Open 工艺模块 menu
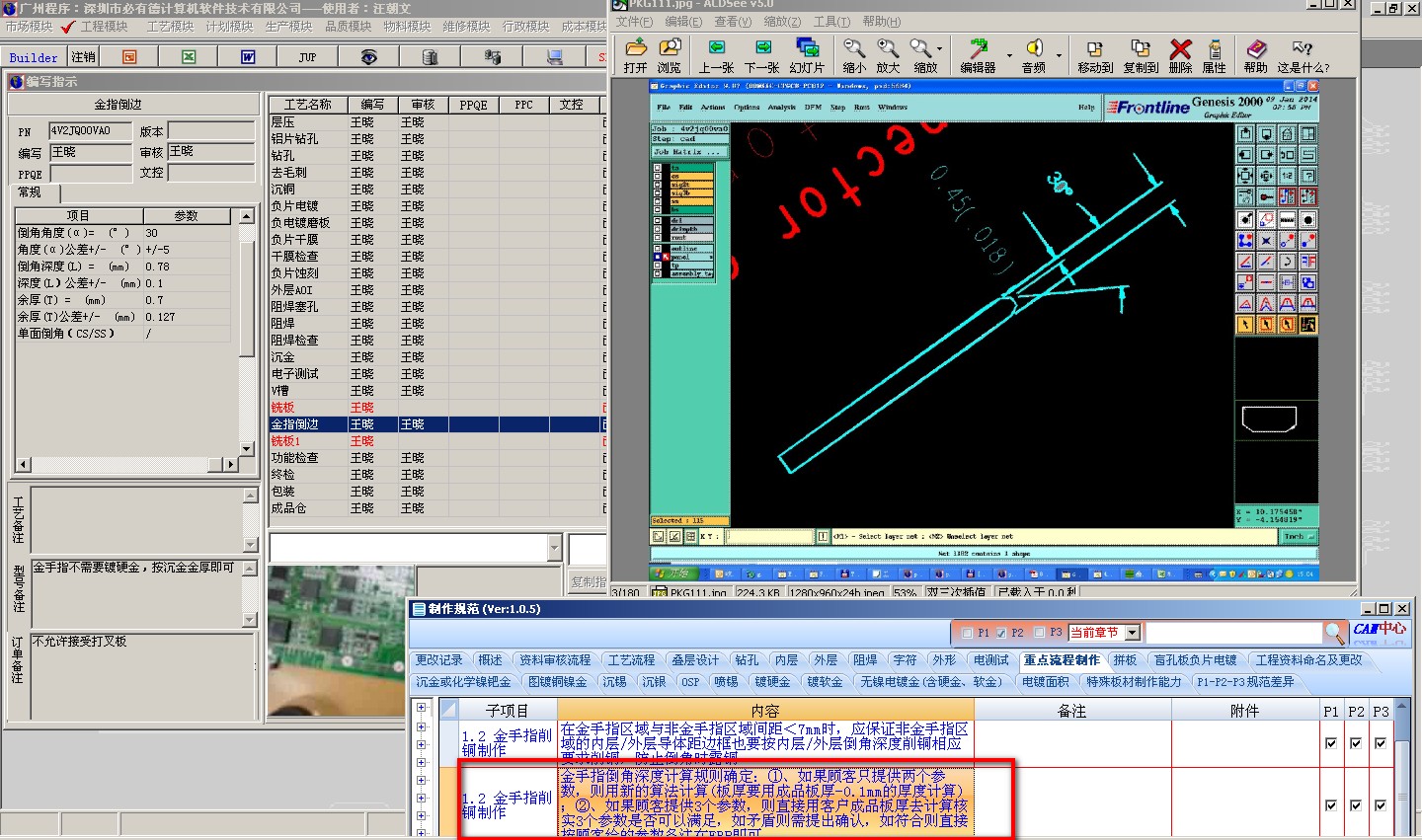Image resolution: width=1422 pixels, height=840 pixels. point(170,27)
